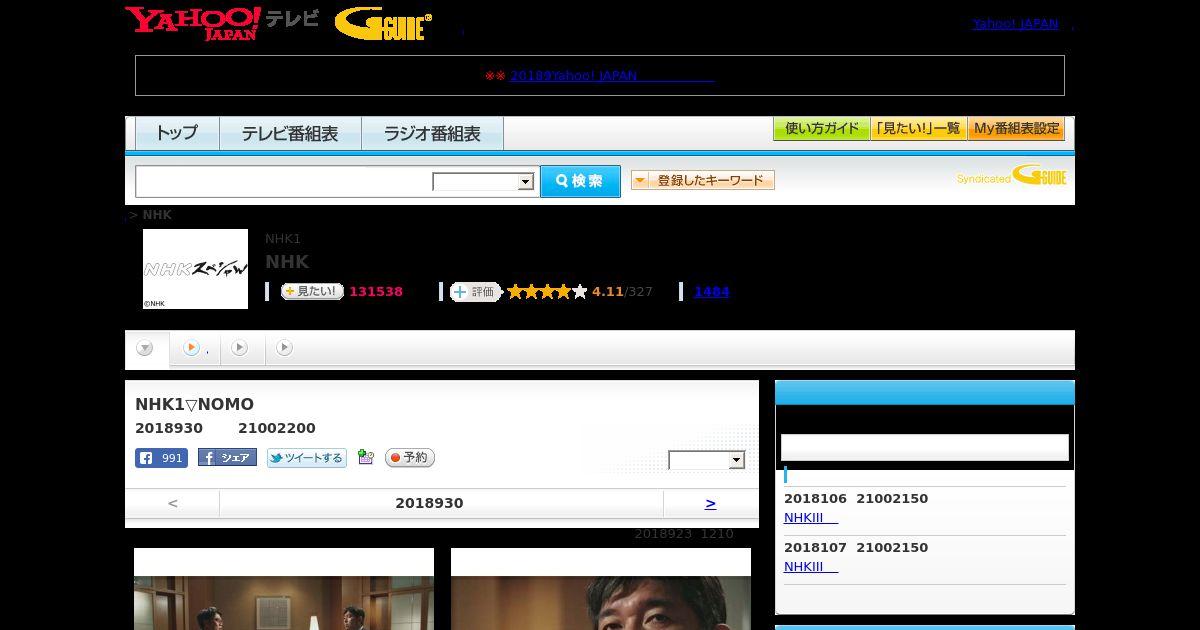Open the Yahoo! JAPAN テレビ logo
The height and width of the screenshot is (630, 1200).
click(x=222, y=23)
